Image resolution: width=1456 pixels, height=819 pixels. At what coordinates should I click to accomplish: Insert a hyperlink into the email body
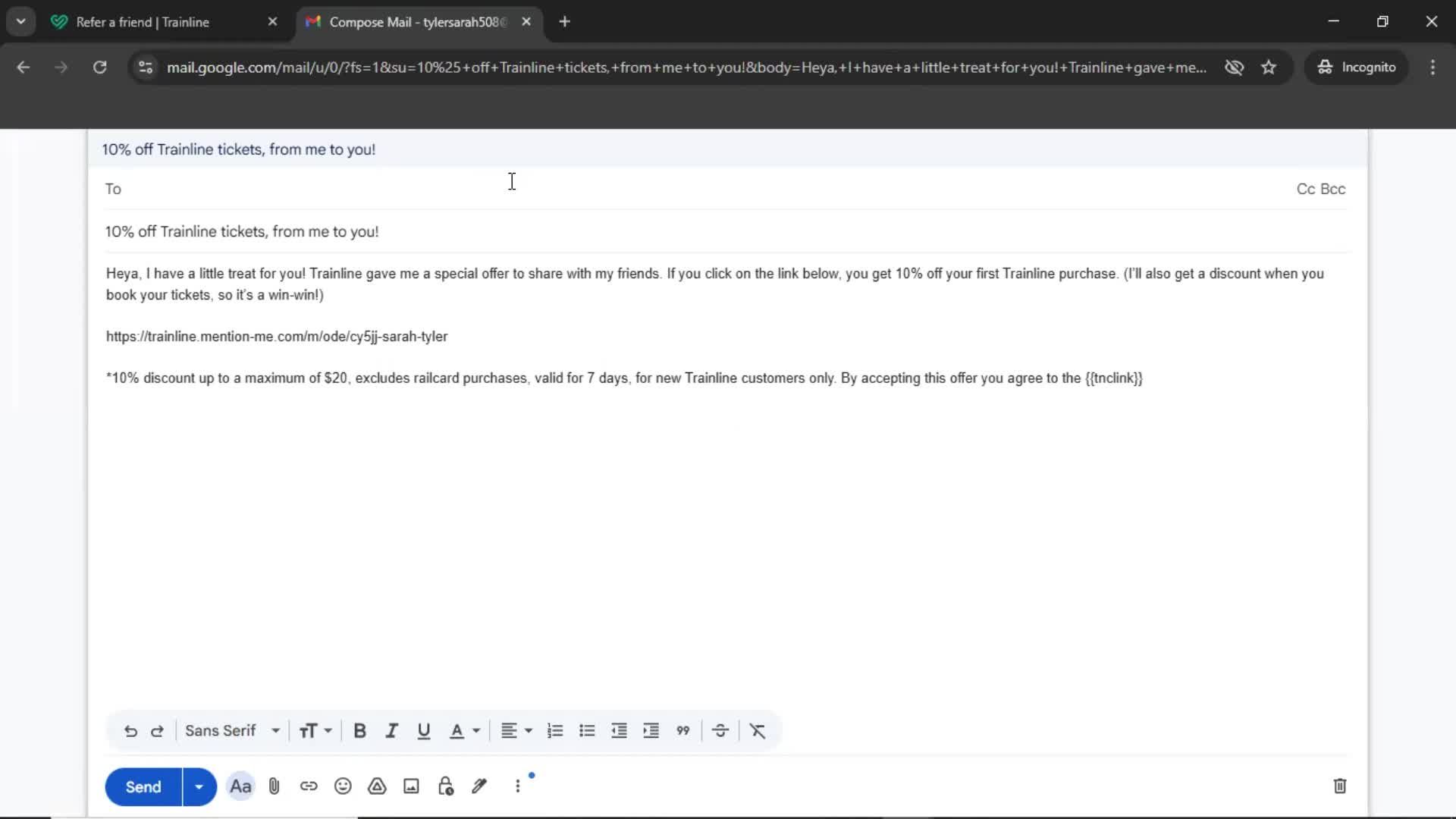[x=309, y=786]
